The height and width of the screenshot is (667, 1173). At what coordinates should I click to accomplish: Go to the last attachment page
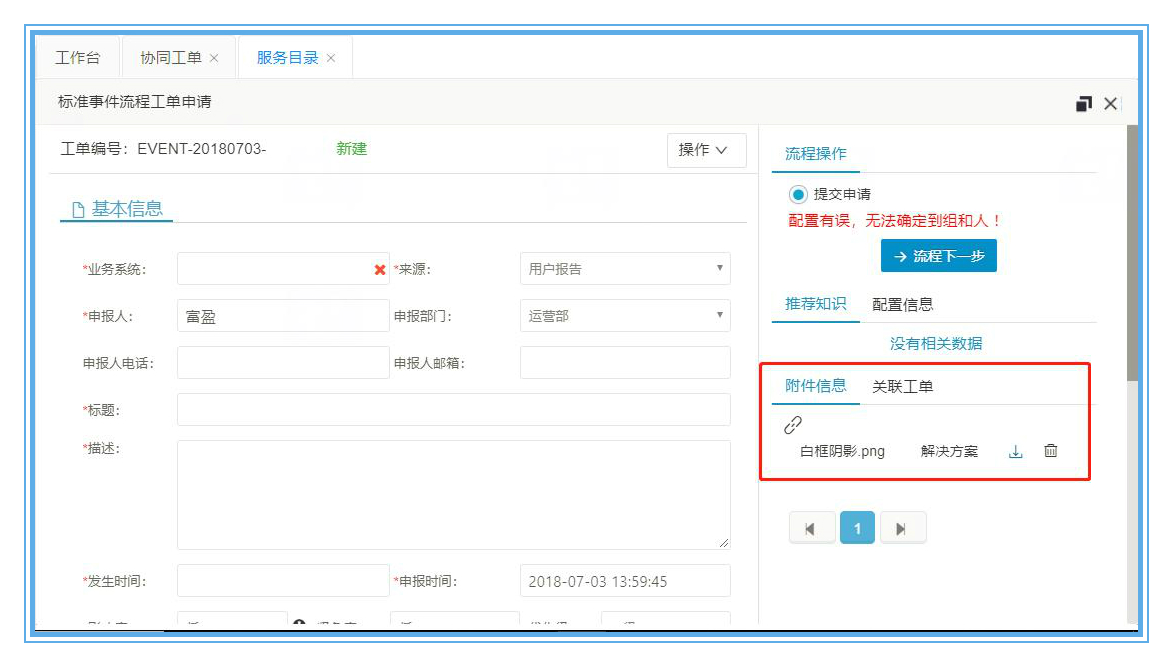tap(901, 529)
